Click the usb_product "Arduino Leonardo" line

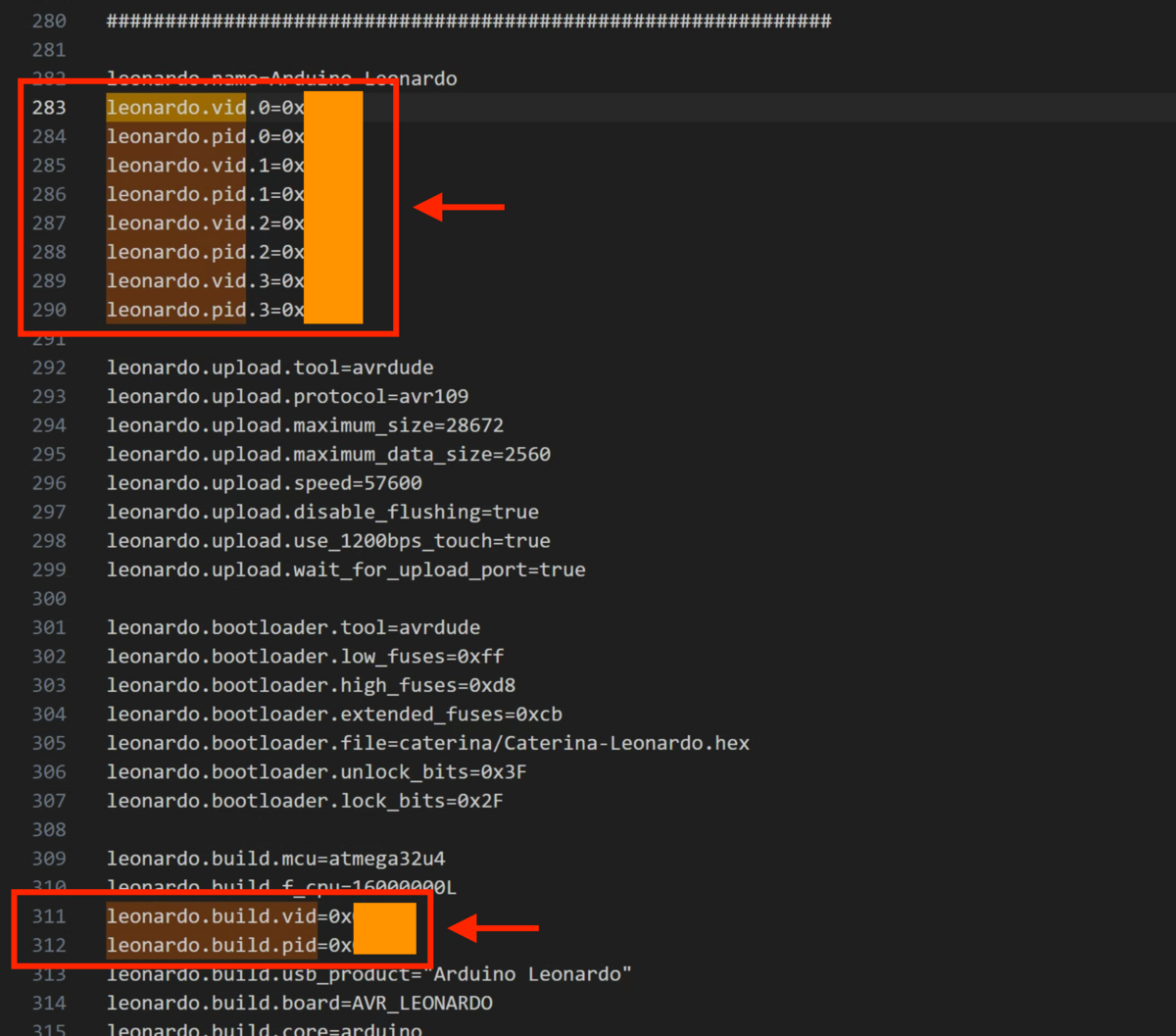point(369,974)
